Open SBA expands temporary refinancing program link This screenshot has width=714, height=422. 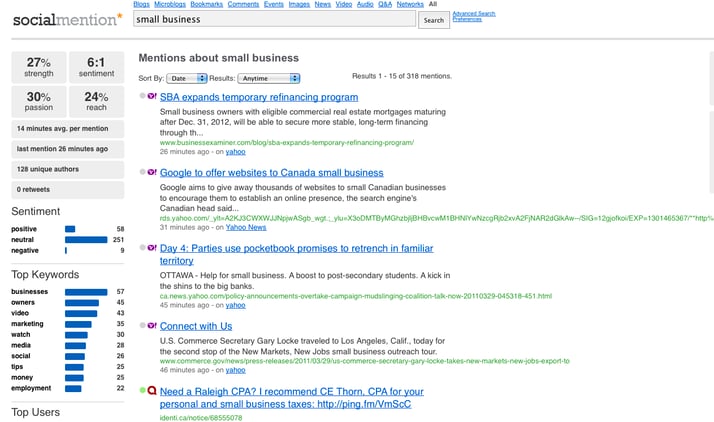[x=259, y=97]
